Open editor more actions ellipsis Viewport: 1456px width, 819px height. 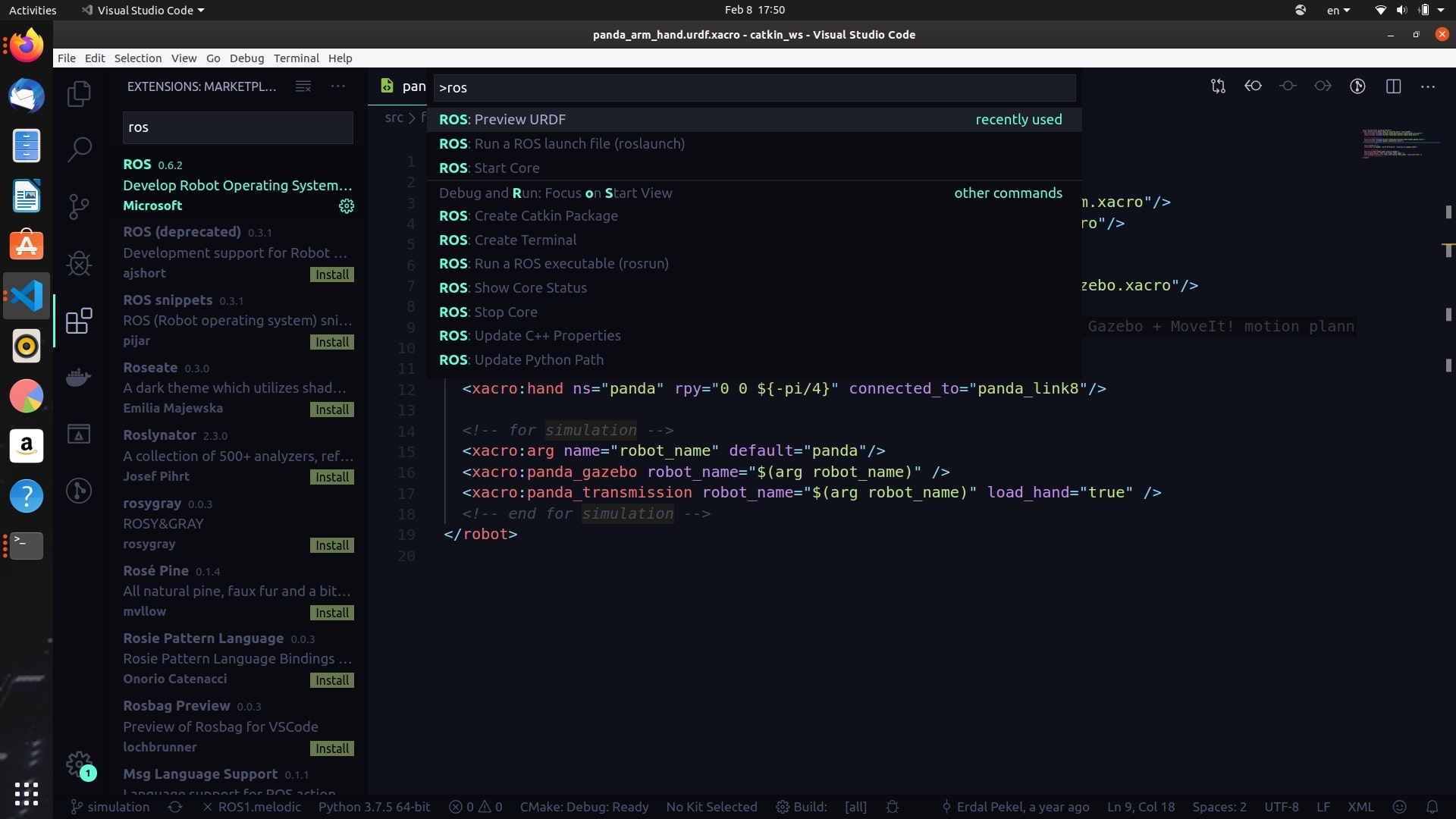pos(1428,86)
